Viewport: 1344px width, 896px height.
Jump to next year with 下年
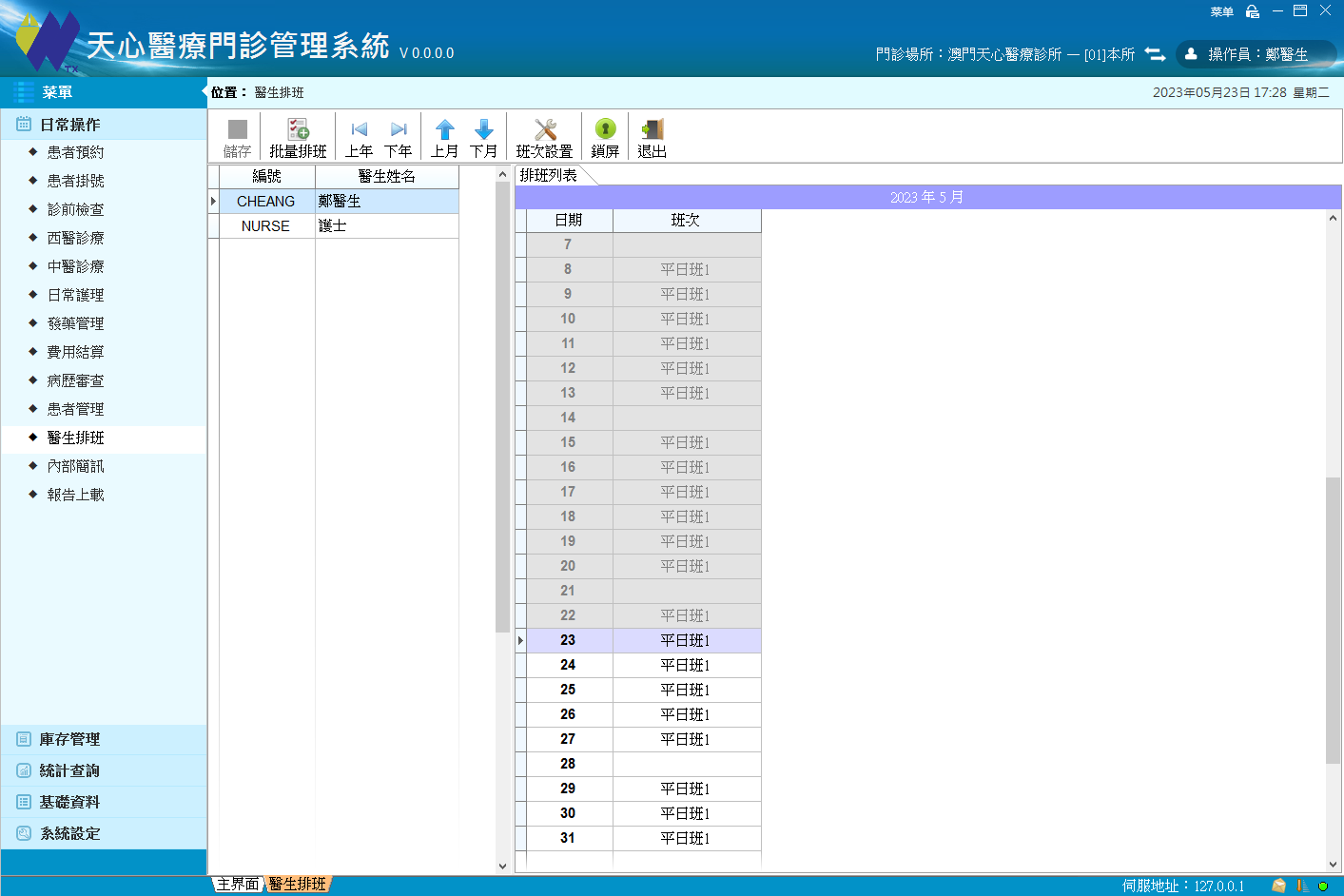pos(399,138)
